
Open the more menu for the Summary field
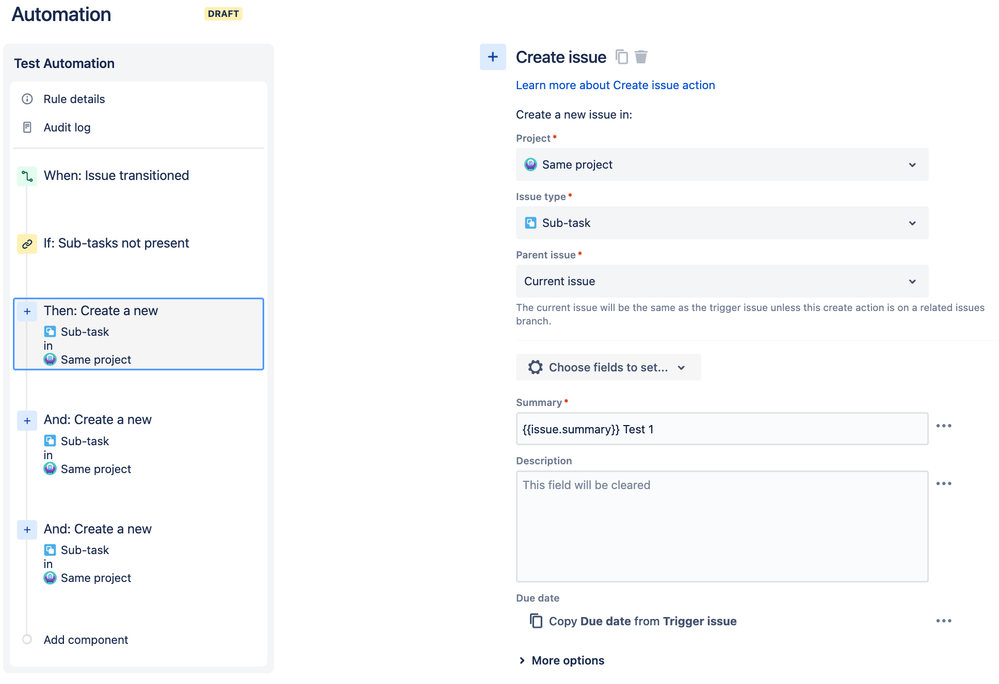[x=944, y=425]
